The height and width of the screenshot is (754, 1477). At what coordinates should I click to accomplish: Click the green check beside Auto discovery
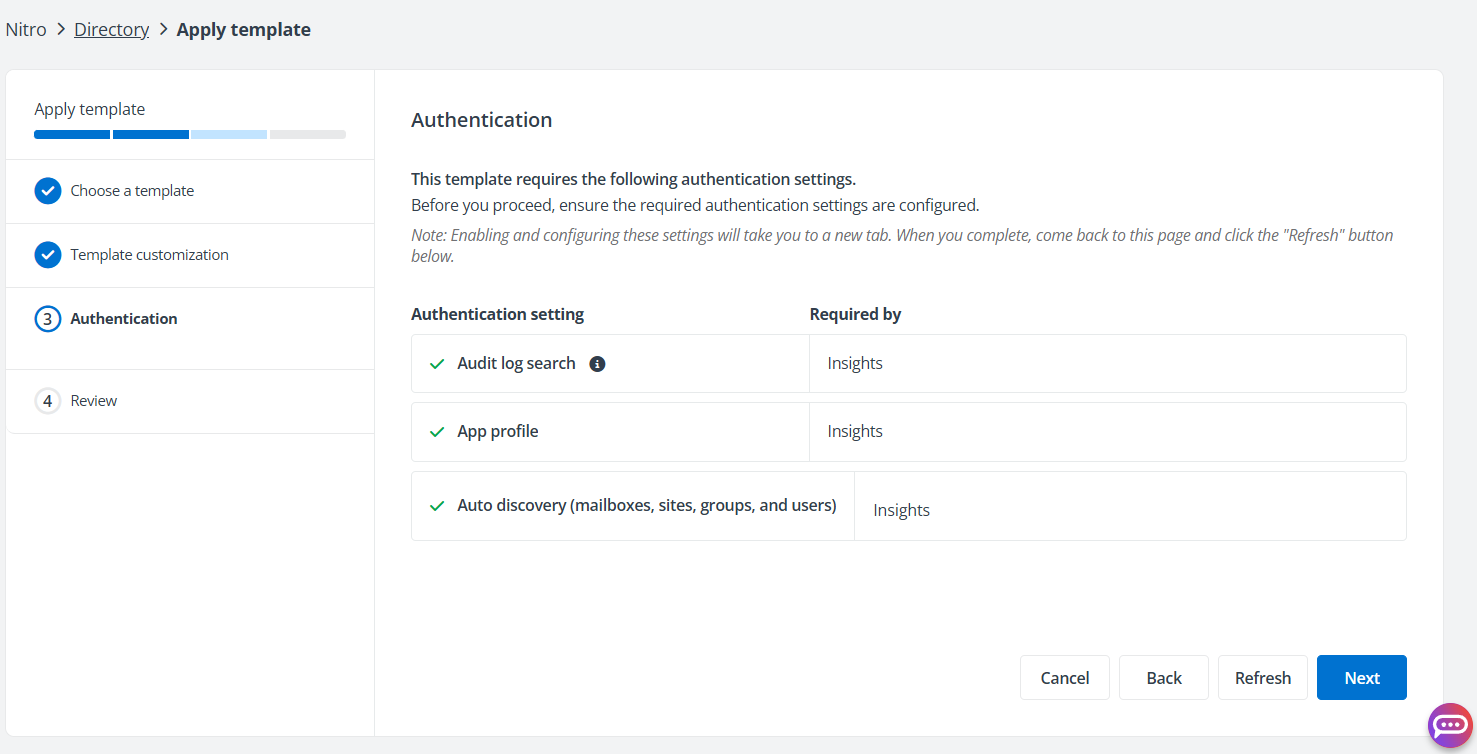click(x=436, y=505)
